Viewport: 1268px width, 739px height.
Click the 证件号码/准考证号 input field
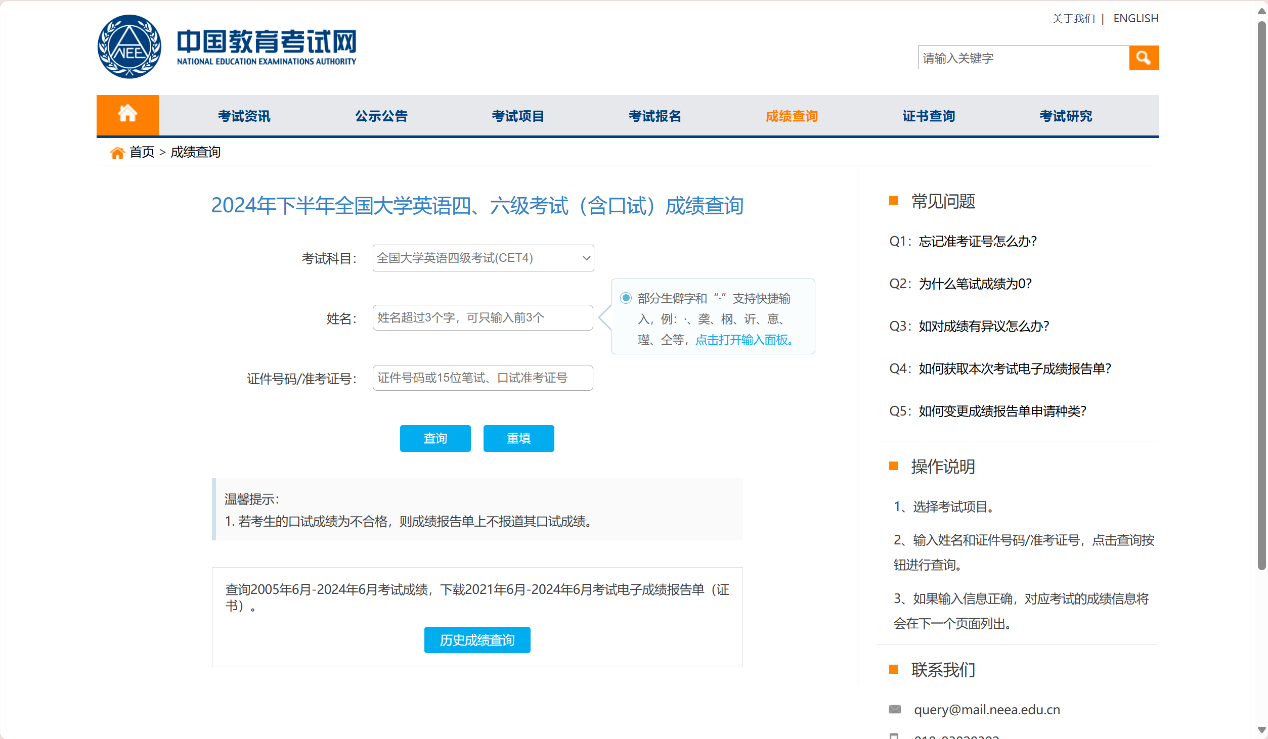[483, 378]
